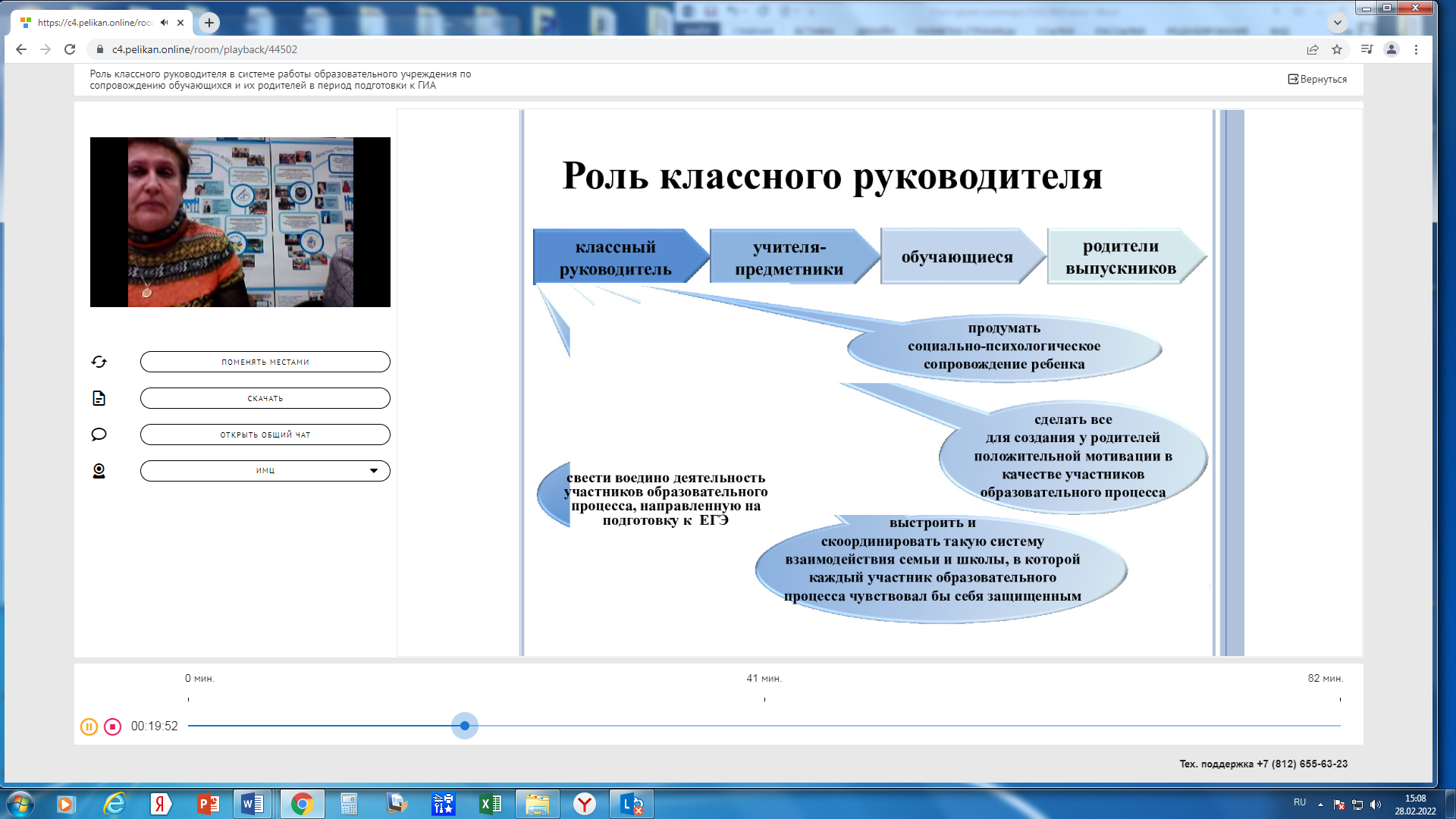The width and height of the screenshot is (1456, 819).
Task: Open the tab search dropdown arrow
Action: 1338,23
